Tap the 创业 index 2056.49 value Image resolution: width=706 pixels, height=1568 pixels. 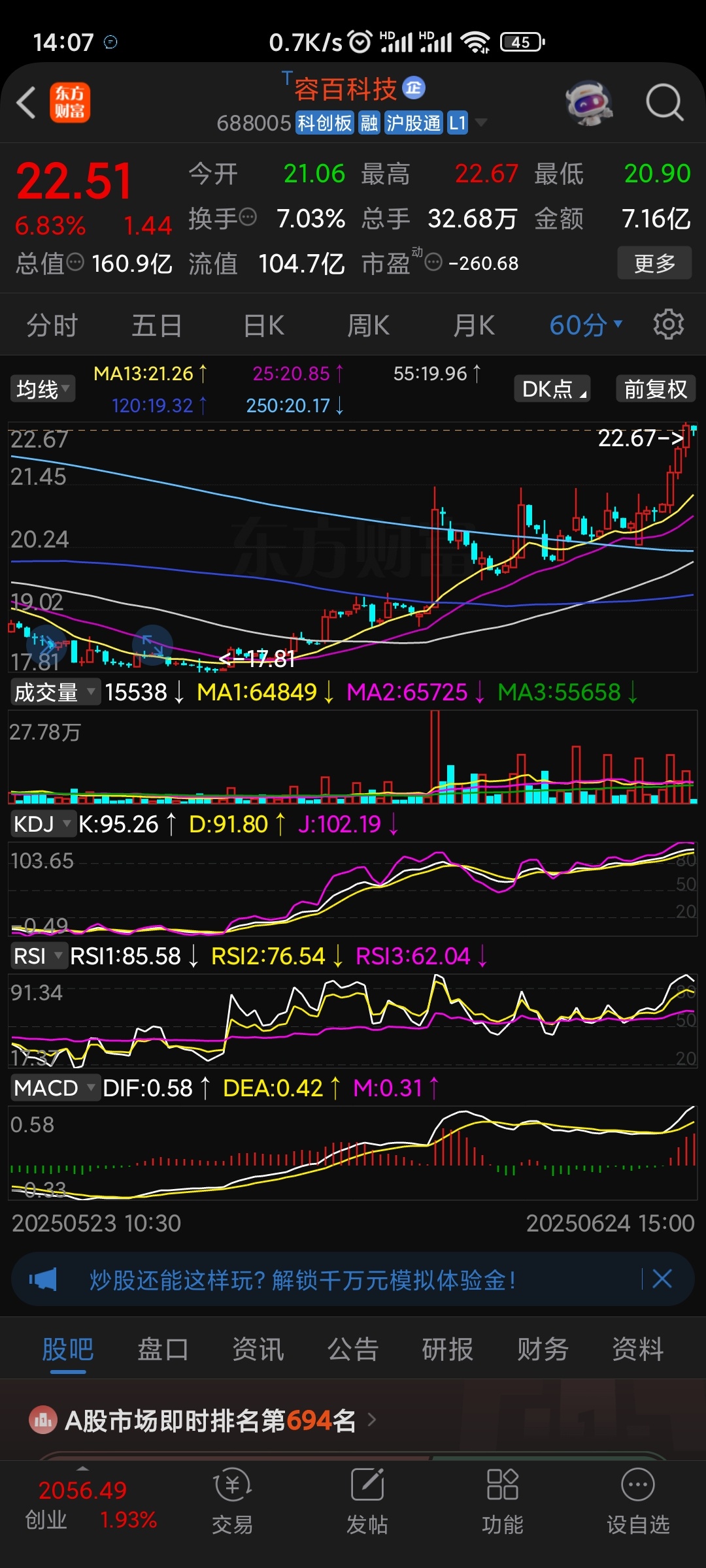pos(82,1490)
